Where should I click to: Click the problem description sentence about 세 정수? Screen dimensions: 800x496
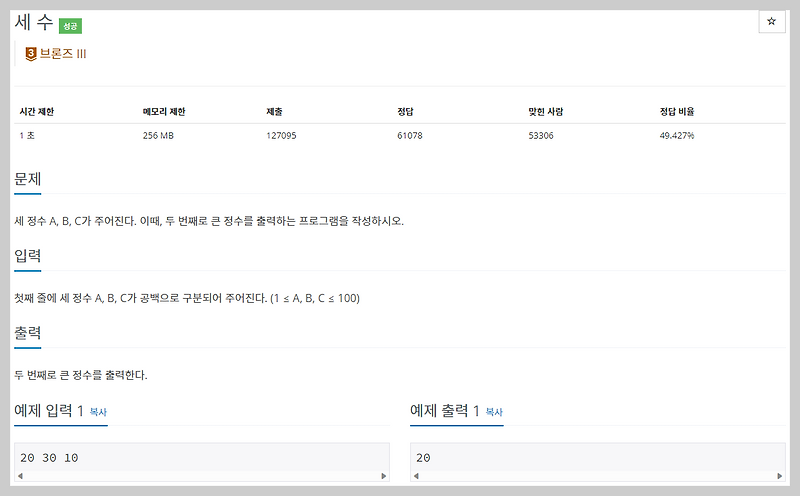pyautogui.click(x=209, y=221)
